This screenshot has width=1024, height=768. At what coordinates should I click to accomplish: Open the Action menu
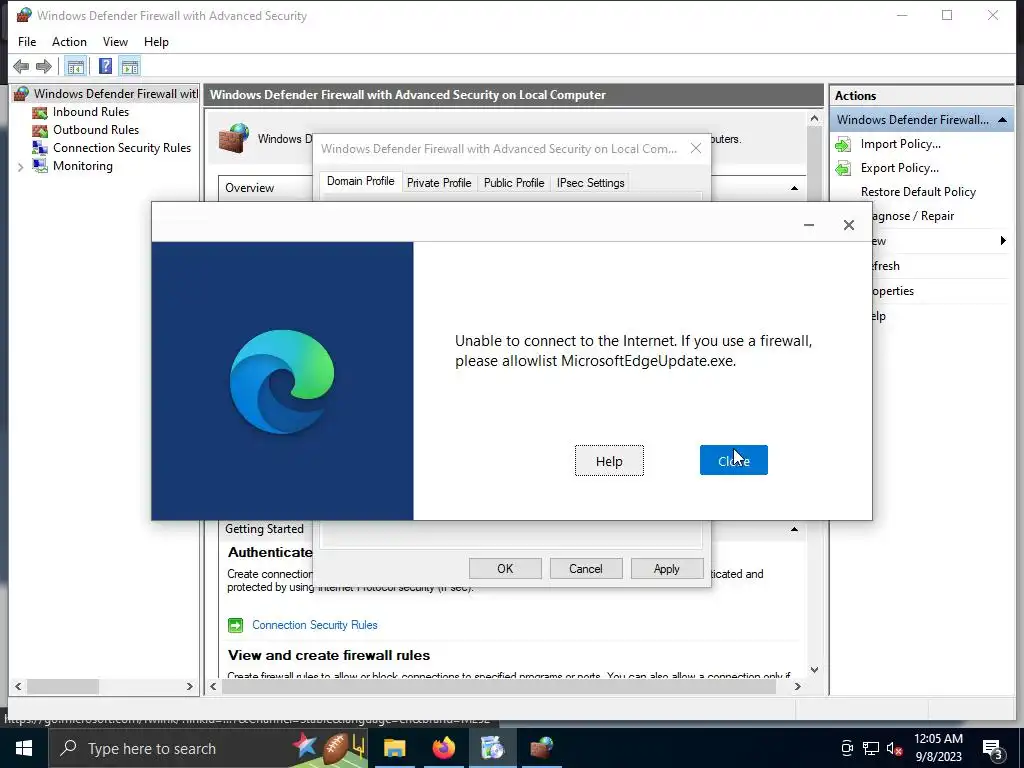tap(69, 42)
